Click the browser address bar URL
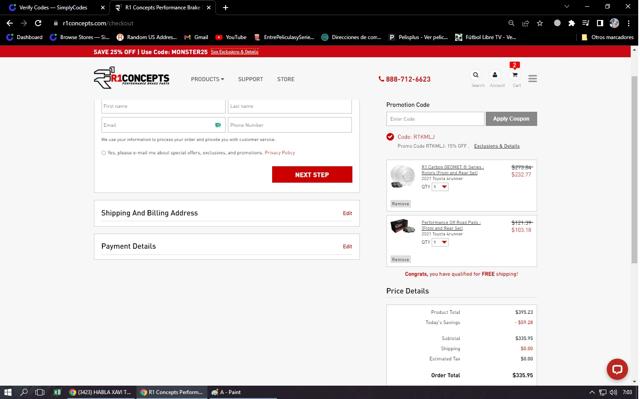Screen dimensions: 640x399 (x=98, y=23)
